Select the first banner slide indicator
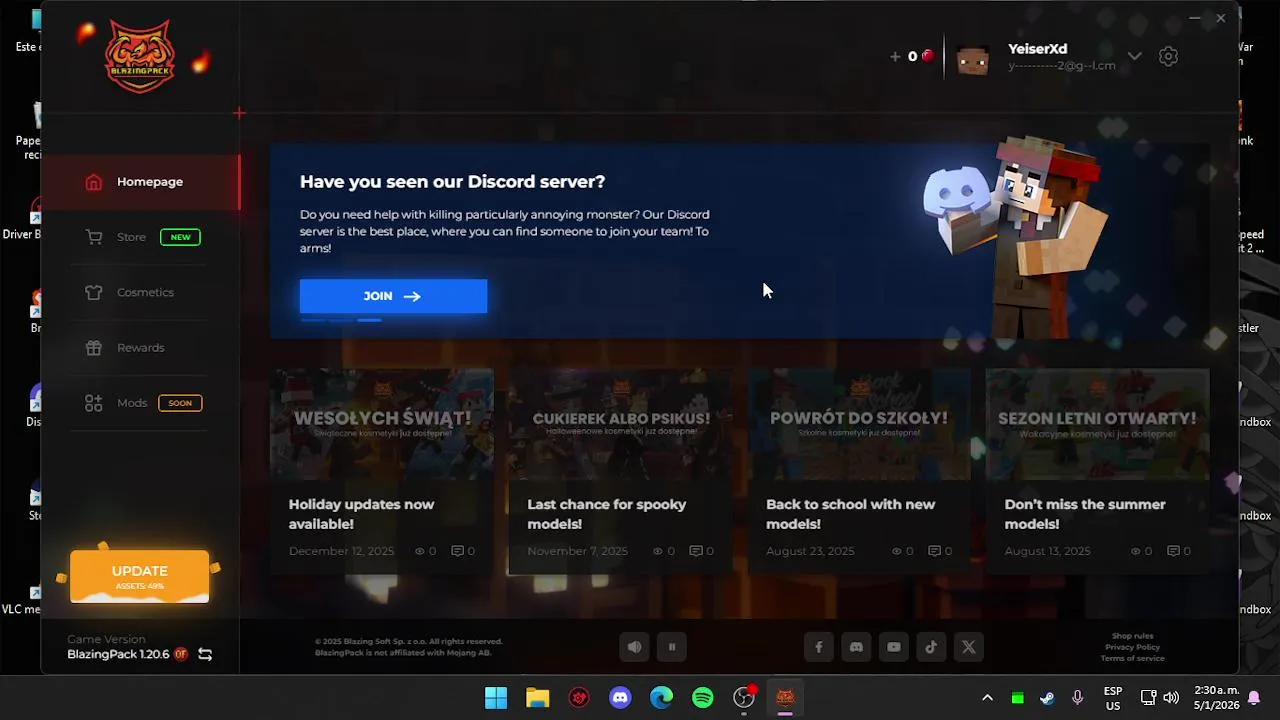The image size is (1280, 720). pyautogui.click(x=313, y=320)
